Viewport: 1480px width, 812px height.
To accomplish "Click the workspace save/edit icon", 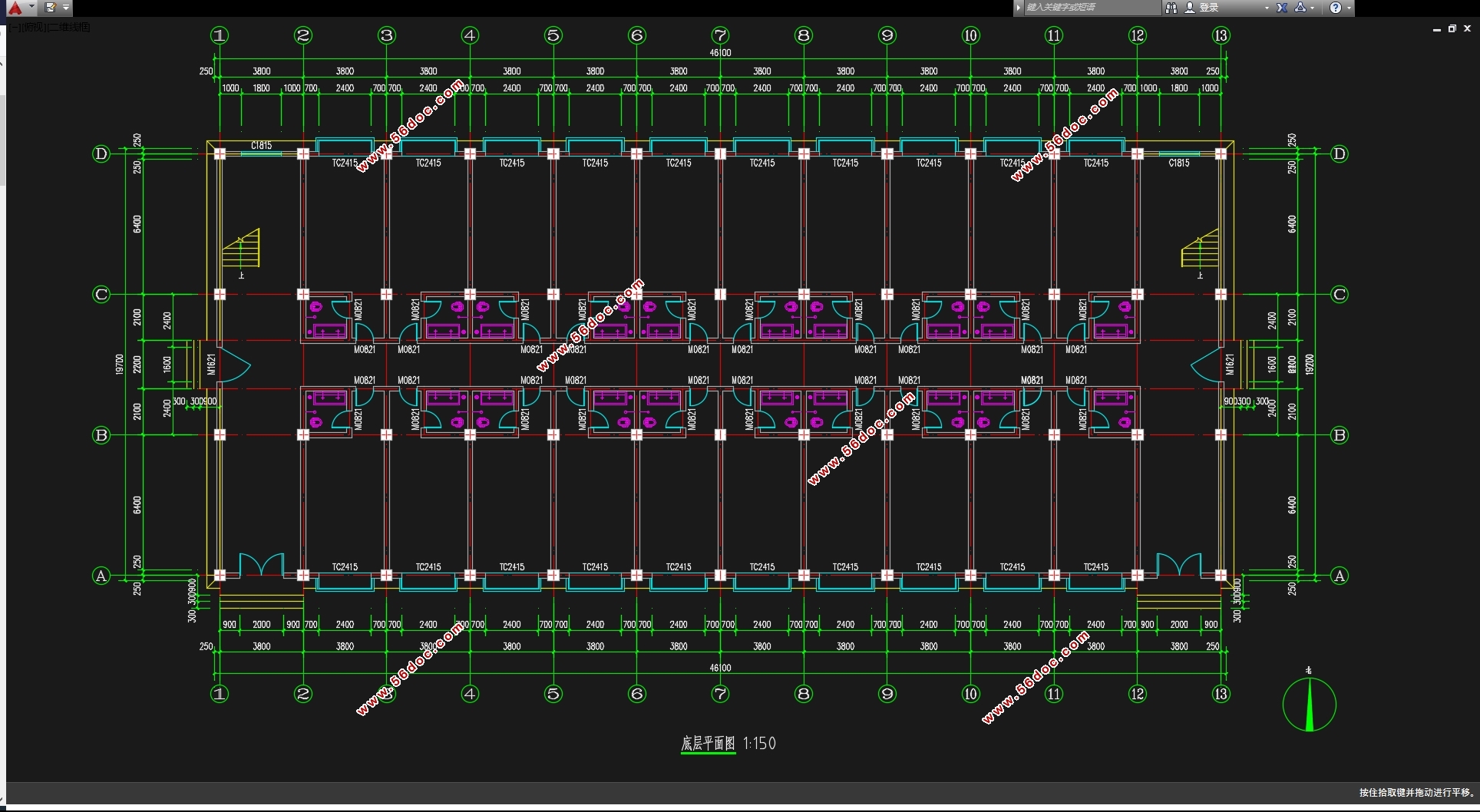I will (50, 8).
